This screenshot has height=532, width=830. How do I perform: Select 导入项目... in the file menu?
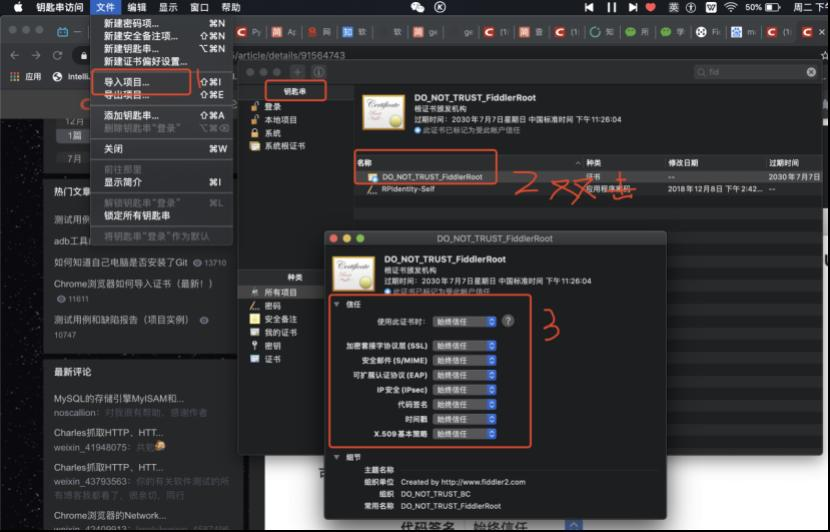[x=162, y=82]
